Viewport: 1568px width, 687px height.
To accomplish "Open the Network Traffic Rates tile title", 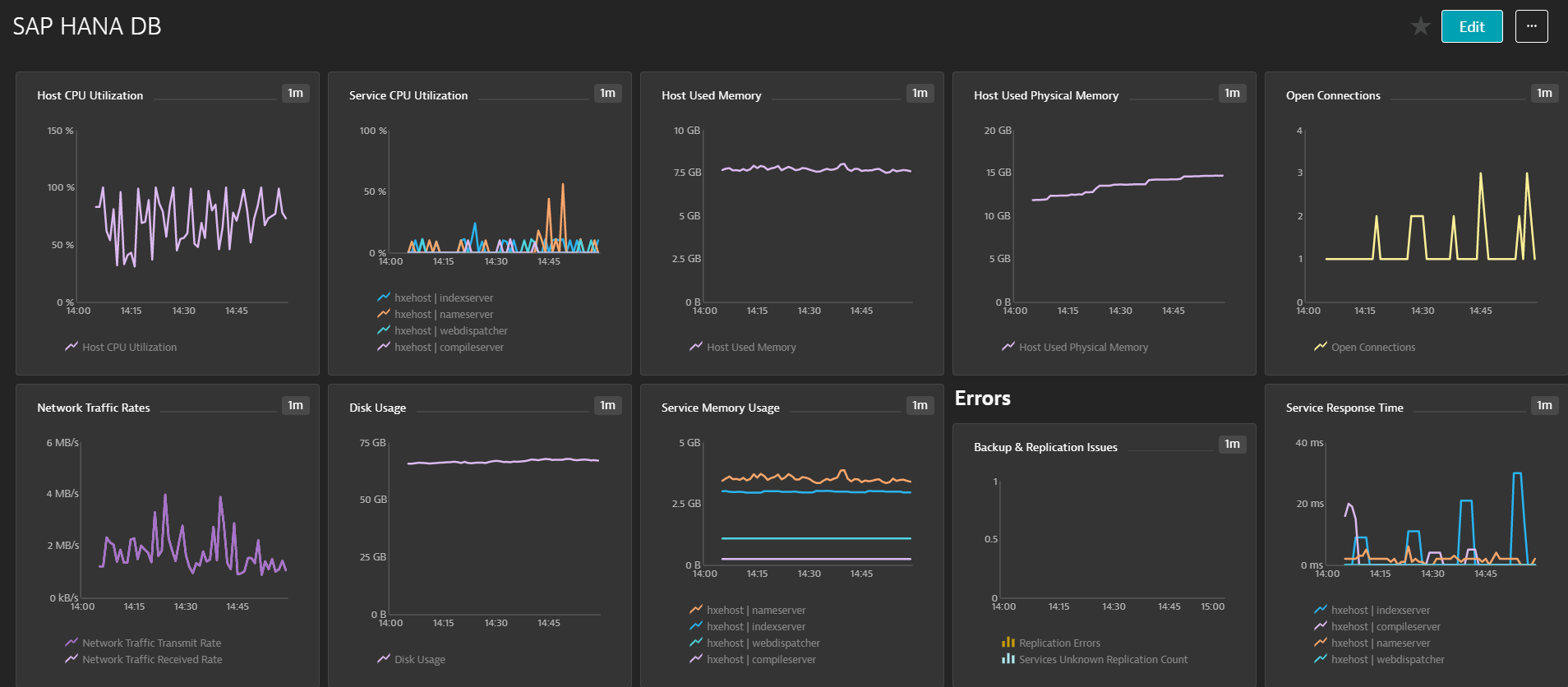I will (x=94, y=408).
